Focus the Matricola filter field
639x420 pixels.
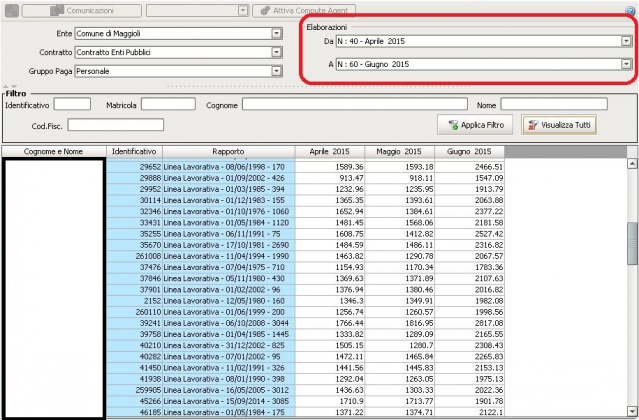coord(168,104)
